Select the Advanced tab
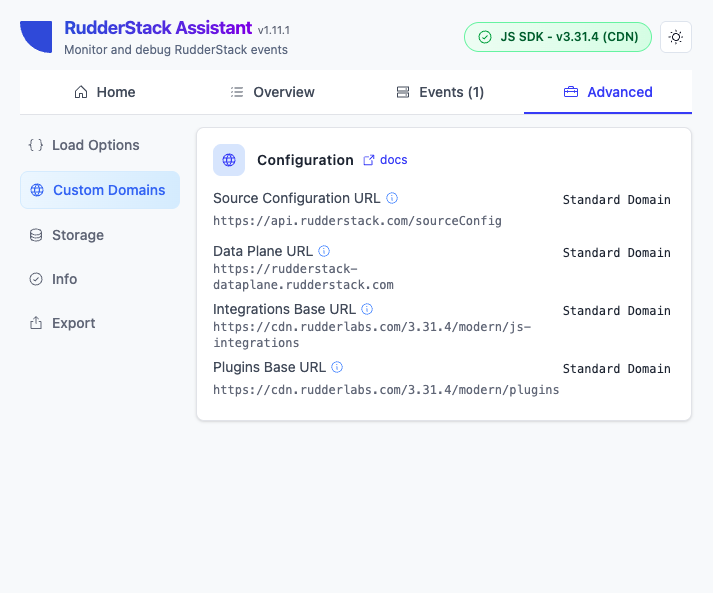 (x=608, y=92)
